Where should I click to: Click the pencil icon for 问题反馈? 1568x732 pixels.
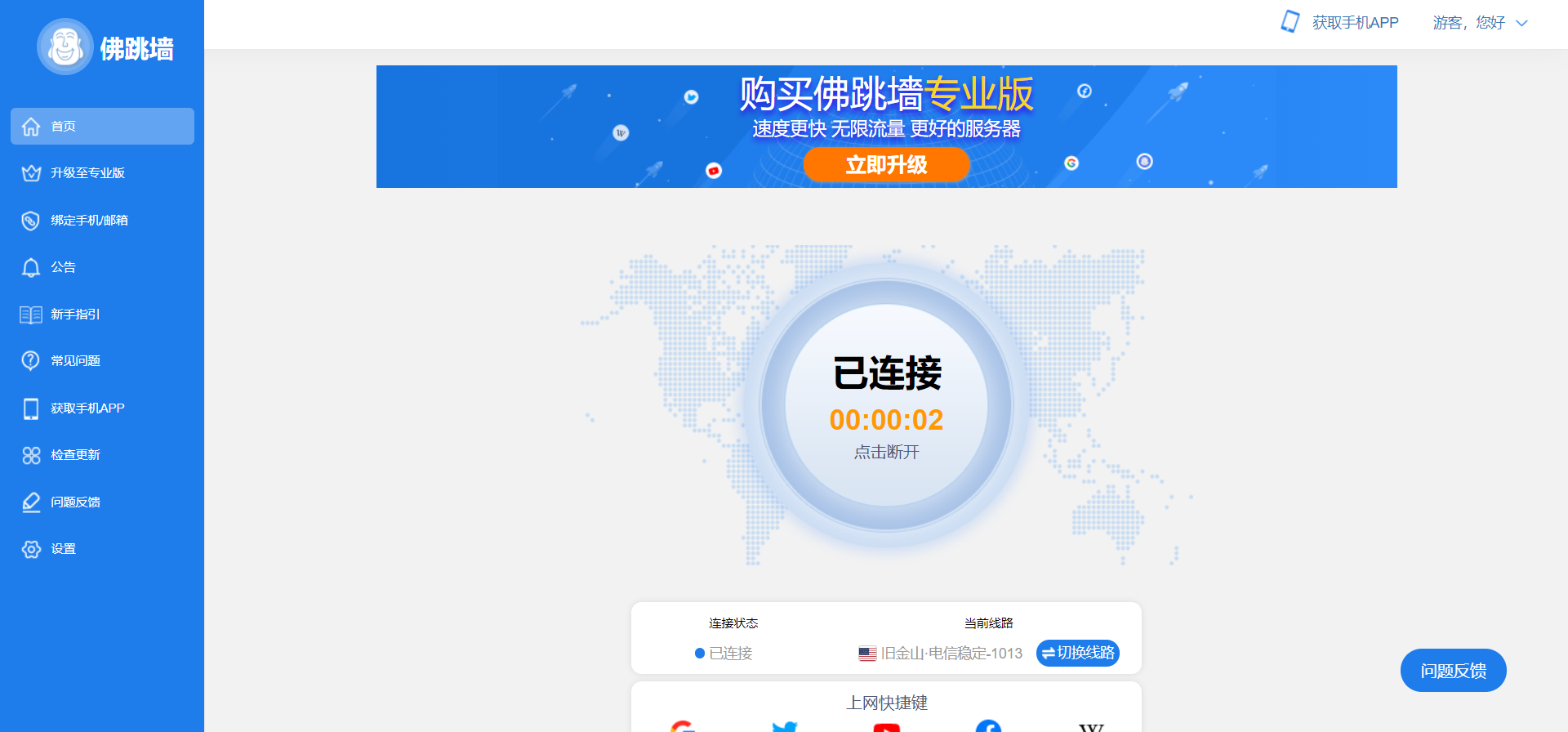(x=31, y=502)
